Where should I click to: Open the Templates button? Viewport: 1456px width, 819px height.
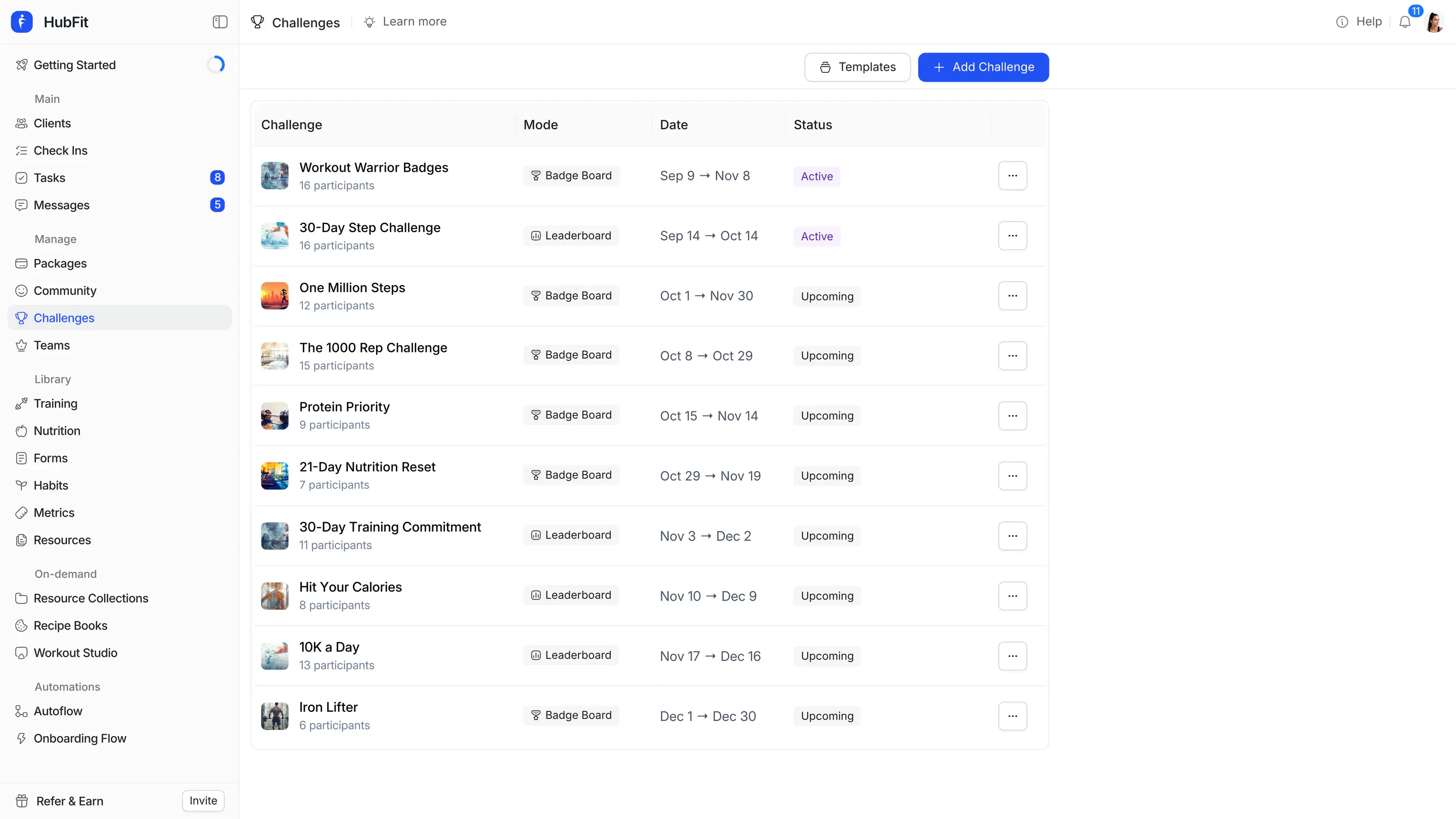(x=857, y=67)
